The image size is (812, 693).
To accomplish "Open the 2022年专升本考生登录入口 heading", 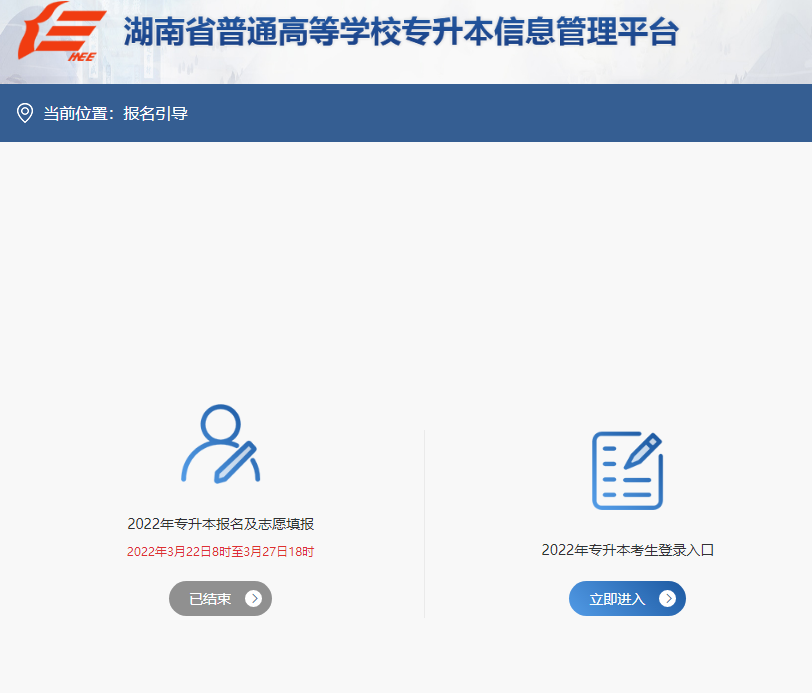I will pyautogui.click(x=627, y=550).
